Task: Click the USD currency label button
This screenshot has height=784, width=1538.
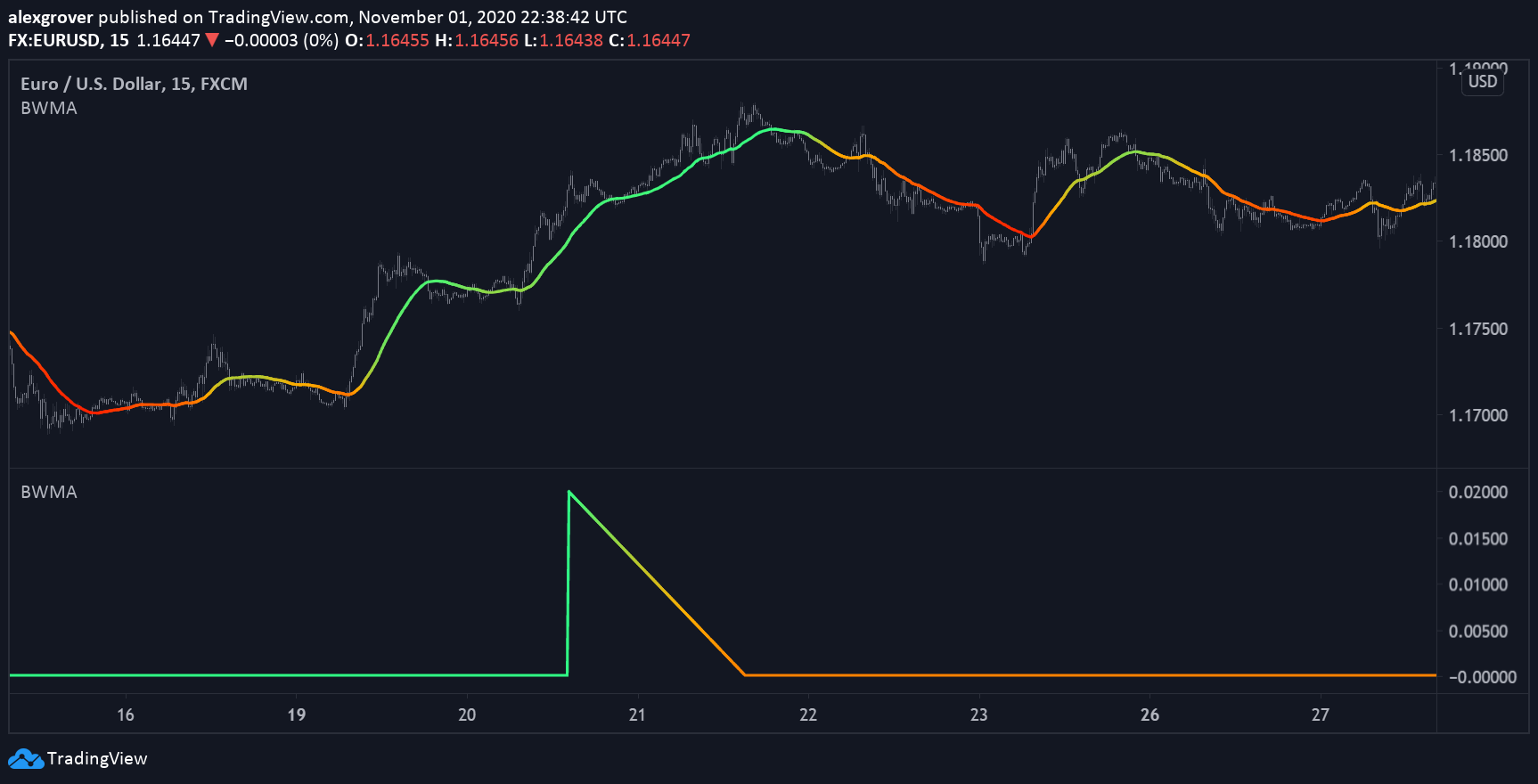Action: 1483,81
